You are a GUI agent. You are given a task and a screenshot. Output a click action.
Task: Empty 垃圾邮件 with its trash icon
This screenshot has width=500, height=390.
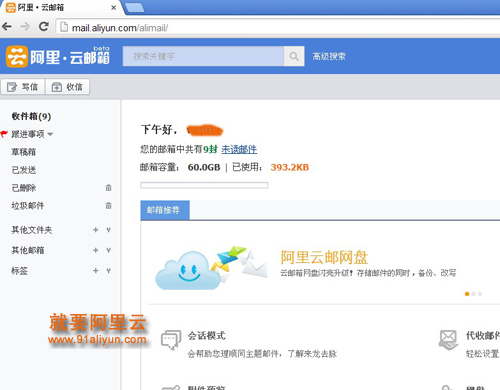(x=108, y=206)
